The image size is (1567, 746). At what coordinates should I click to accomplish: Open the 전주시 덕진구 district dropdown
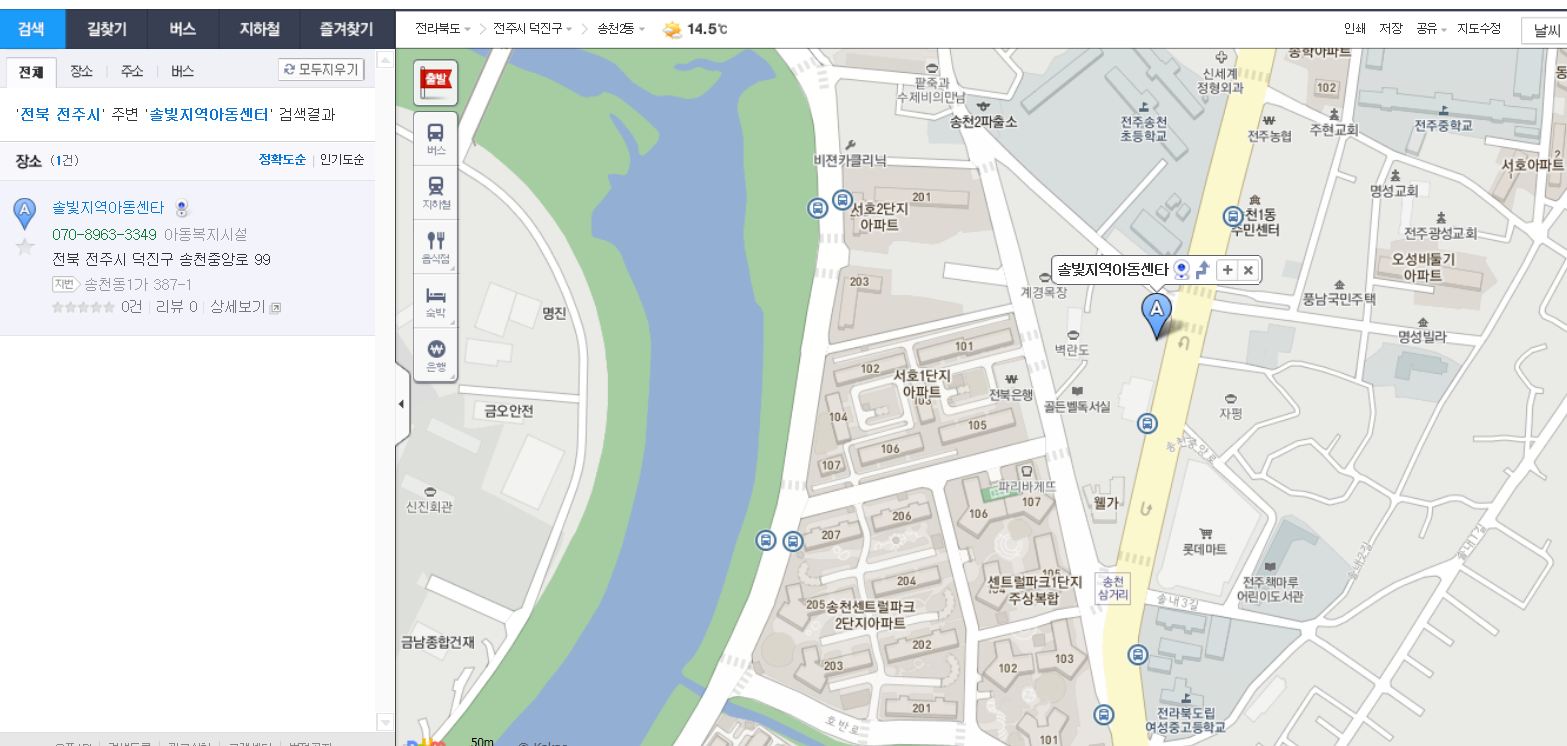[532, 30]
